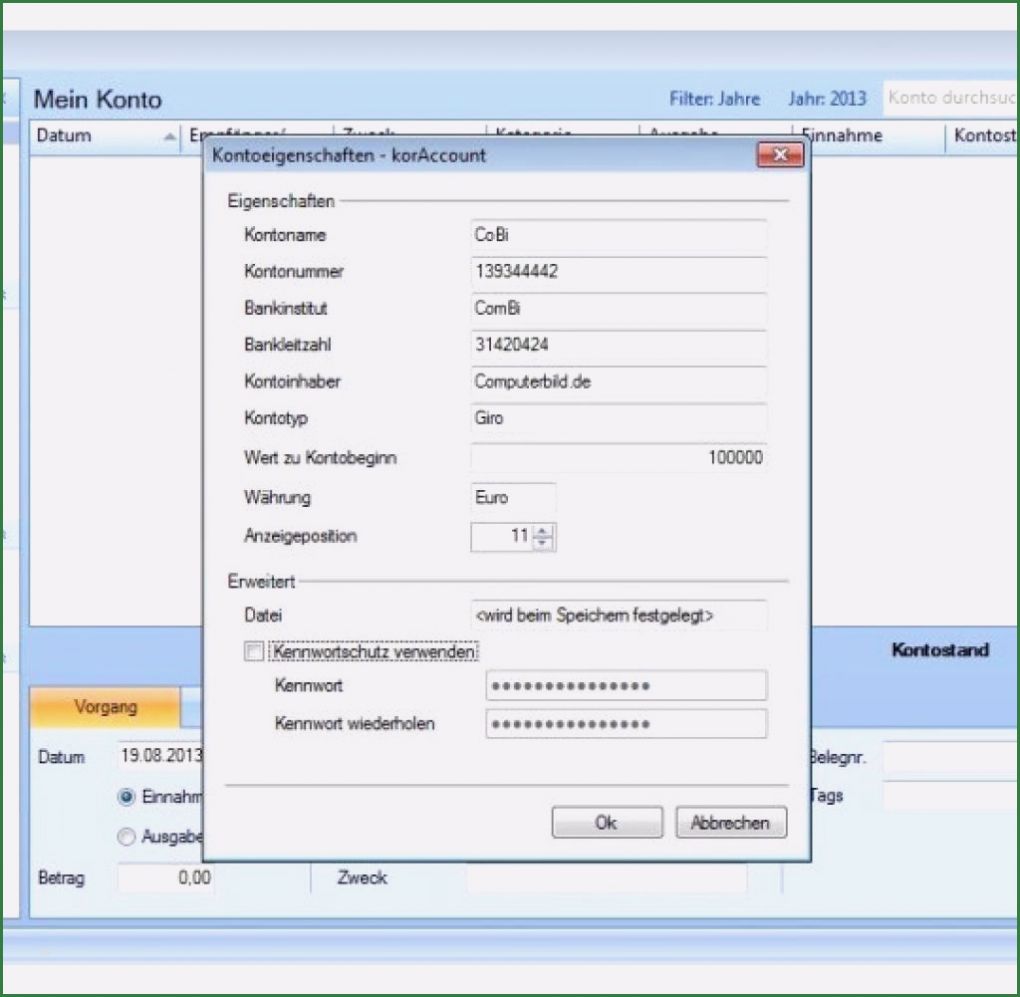
Task: Click the Konto durchsuchen search box
Action: pyautogui.click(x=950, y=98)
